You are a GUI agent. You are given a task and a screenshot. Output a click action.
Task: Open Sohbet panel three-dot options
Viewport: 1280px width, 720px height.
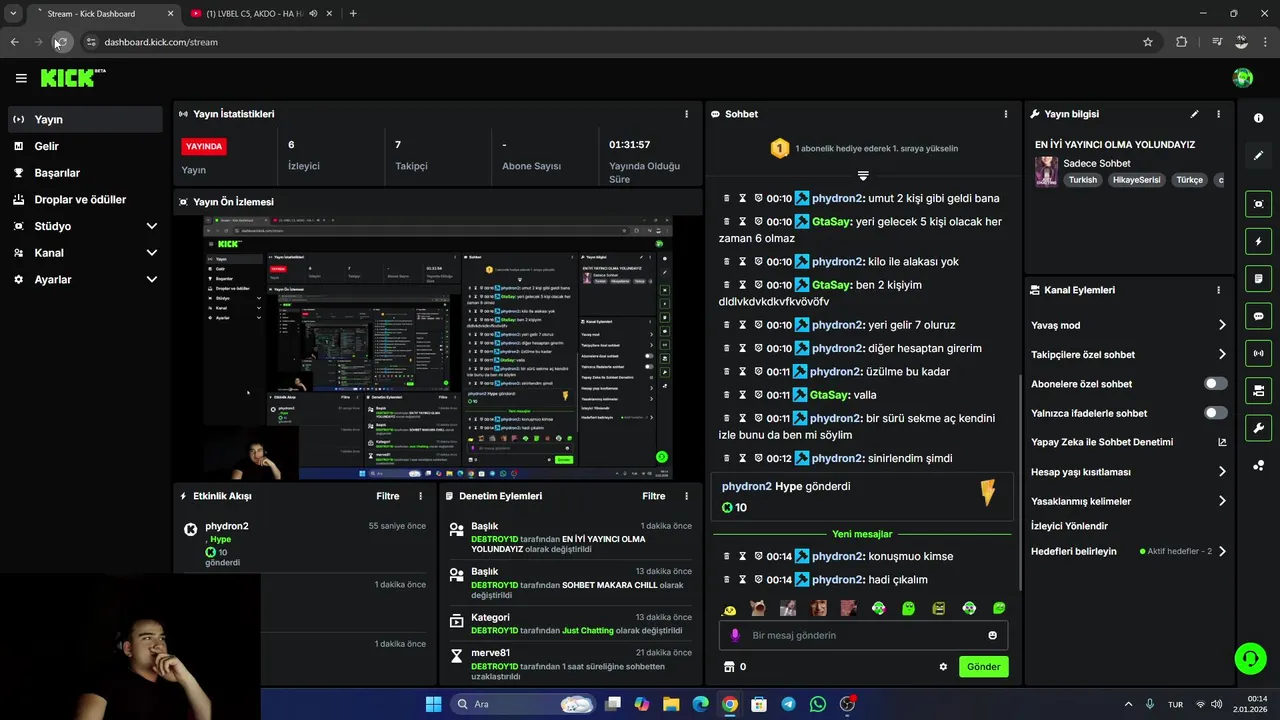coord(1006,114)
